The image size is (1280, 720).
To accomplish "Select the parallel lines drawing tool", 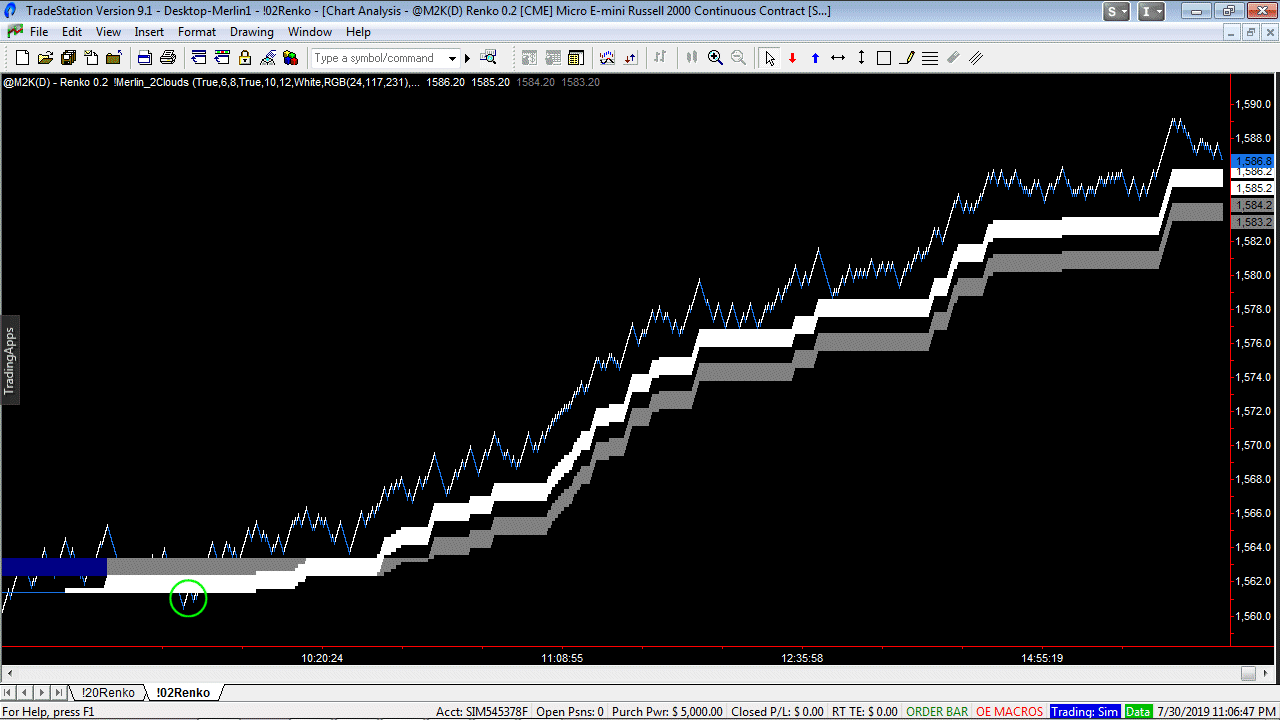I will 976,58.
